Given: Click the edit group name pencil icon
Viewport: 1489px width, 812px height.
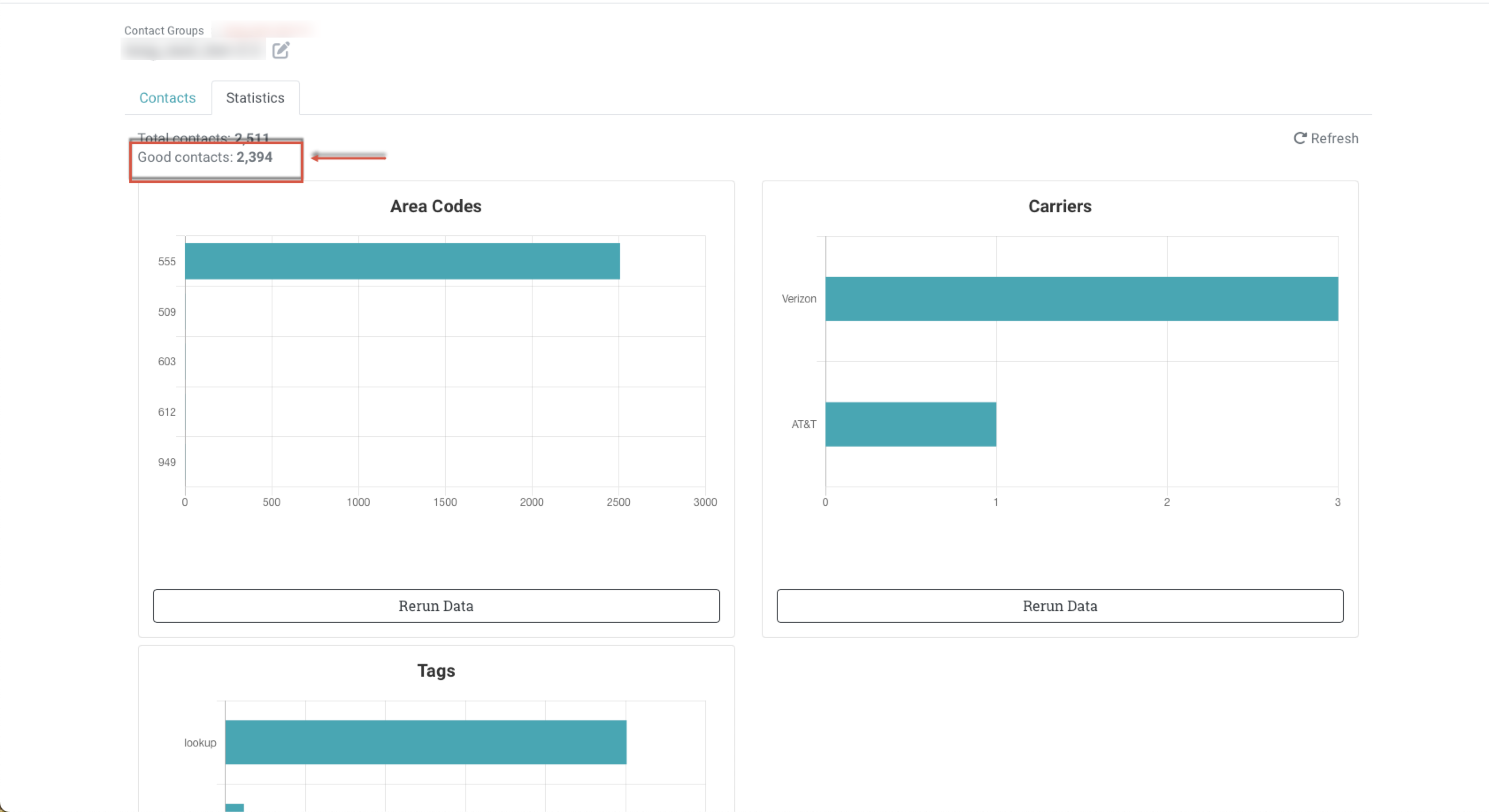Looking at the screenshot, I should tap(281, 50).
